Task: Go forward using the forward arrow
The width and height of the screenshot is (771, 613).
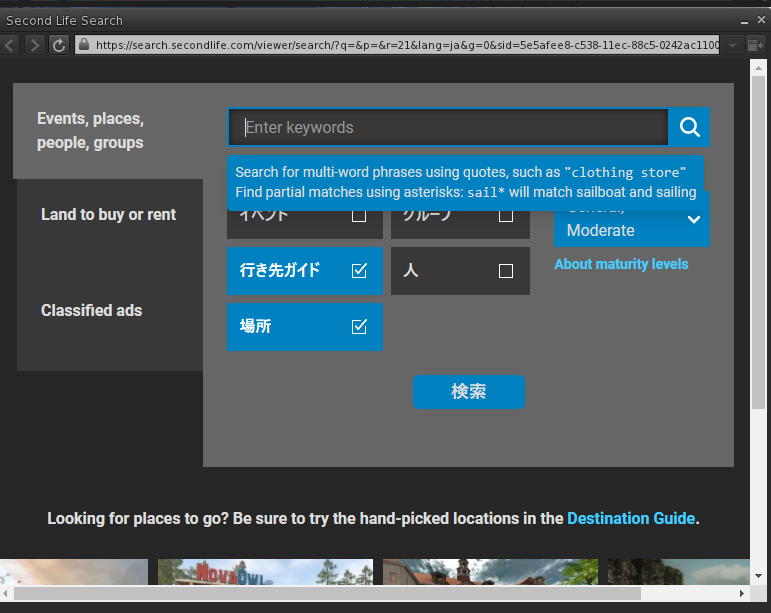Action: tap(34, 45)
